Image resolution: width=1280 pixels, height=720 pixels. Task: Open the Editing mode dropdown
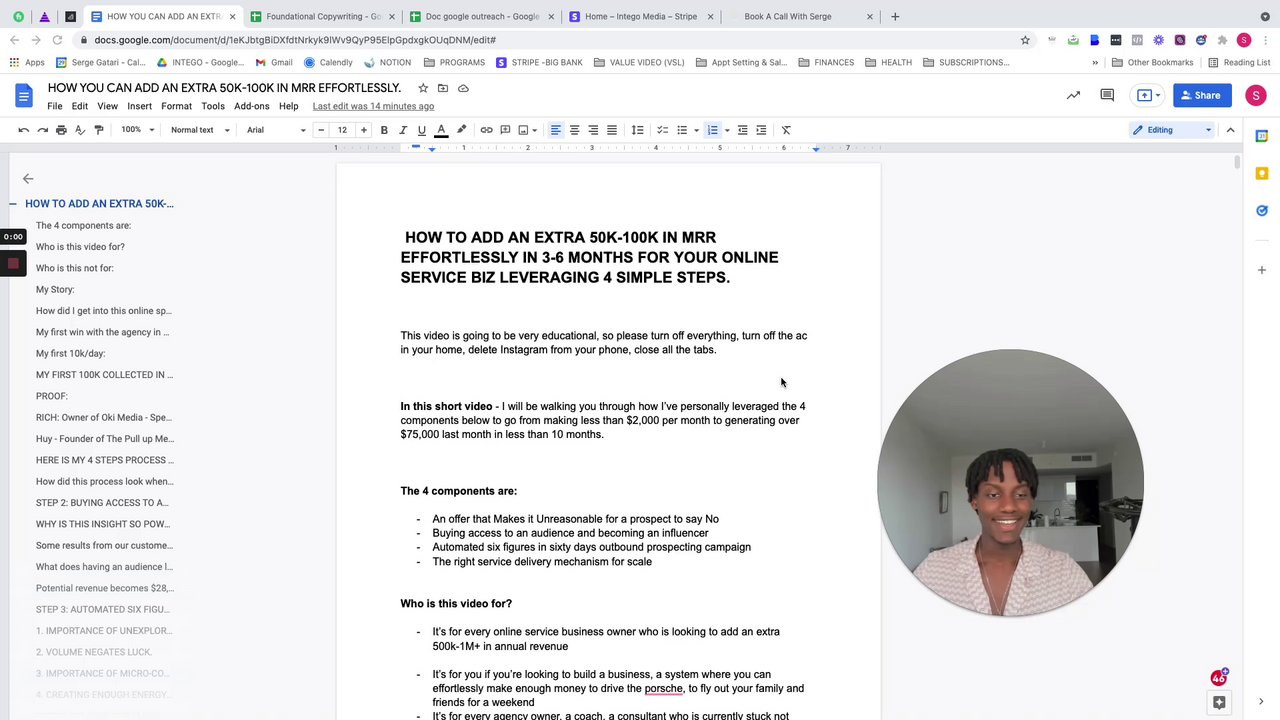1172,130
